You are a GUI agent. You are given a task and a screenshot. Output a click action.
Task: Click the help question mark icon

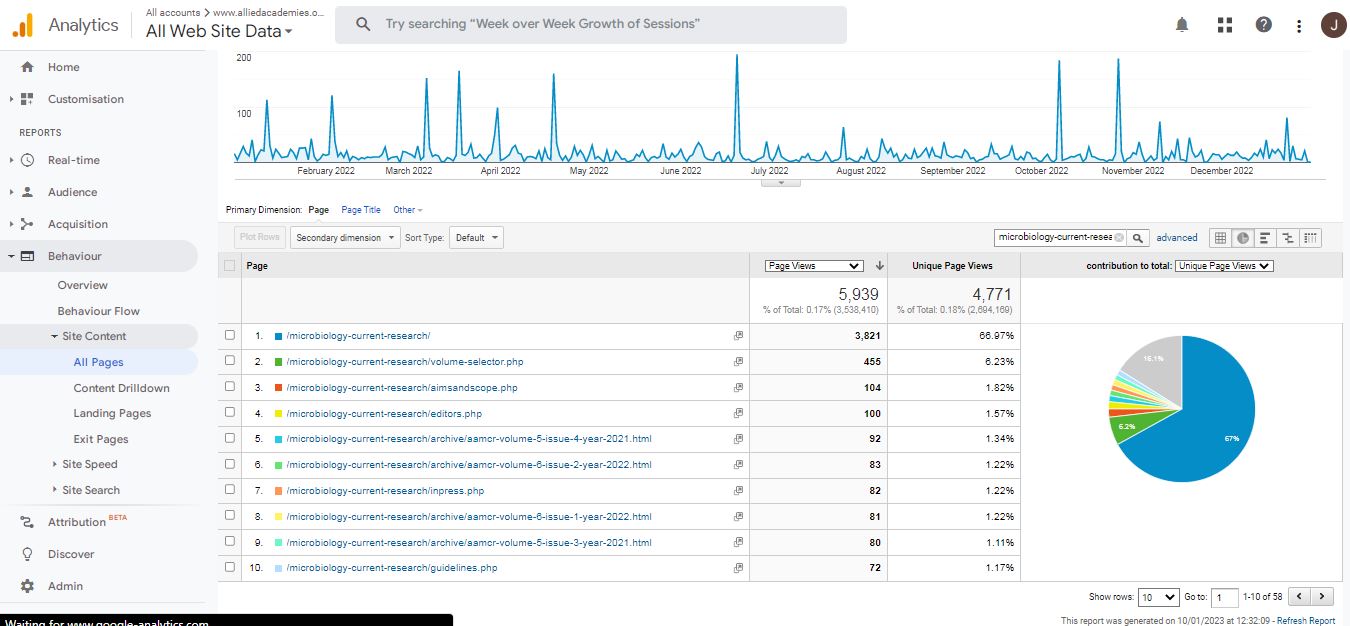point(1263,25)
